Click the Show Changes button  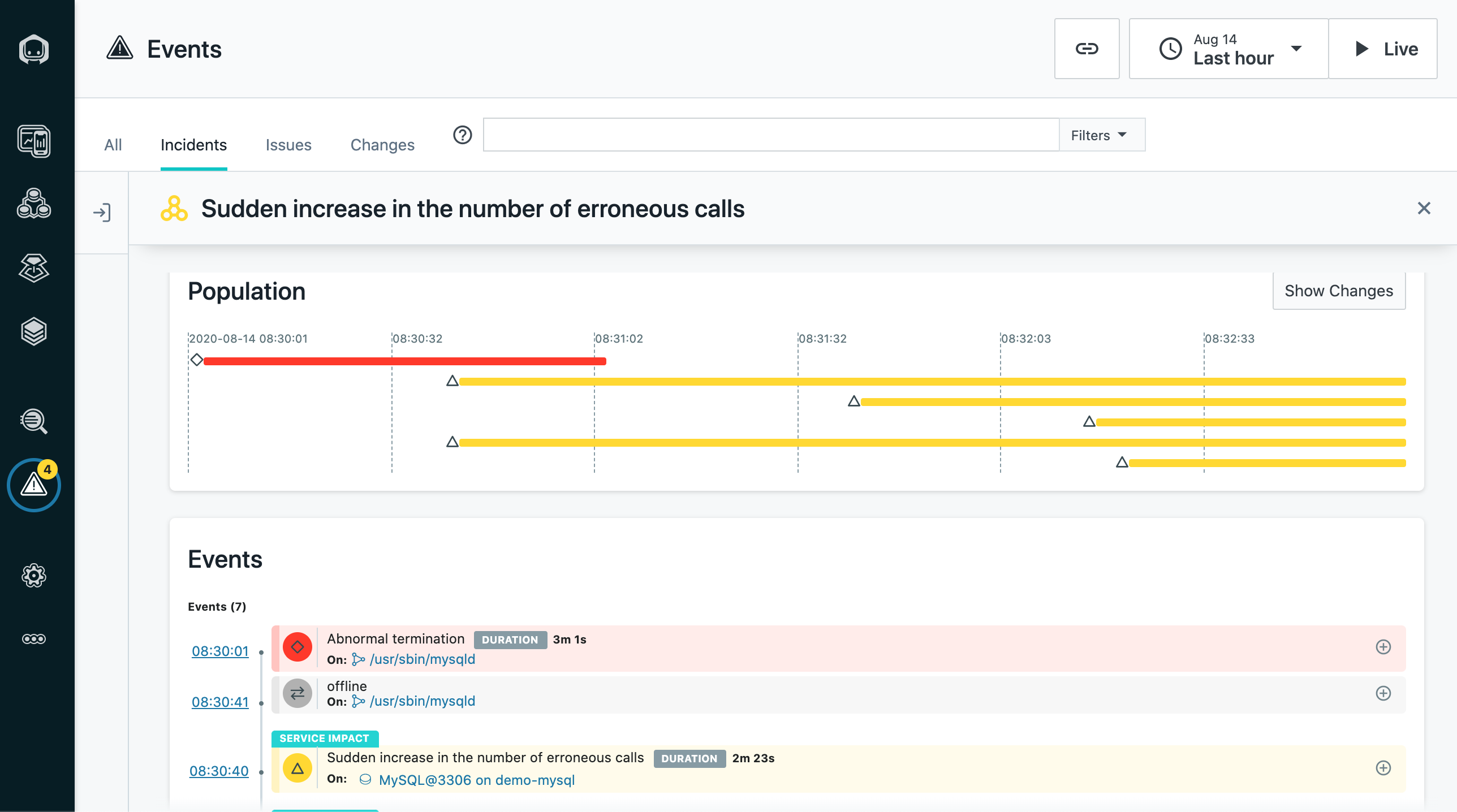[1339, 291]
